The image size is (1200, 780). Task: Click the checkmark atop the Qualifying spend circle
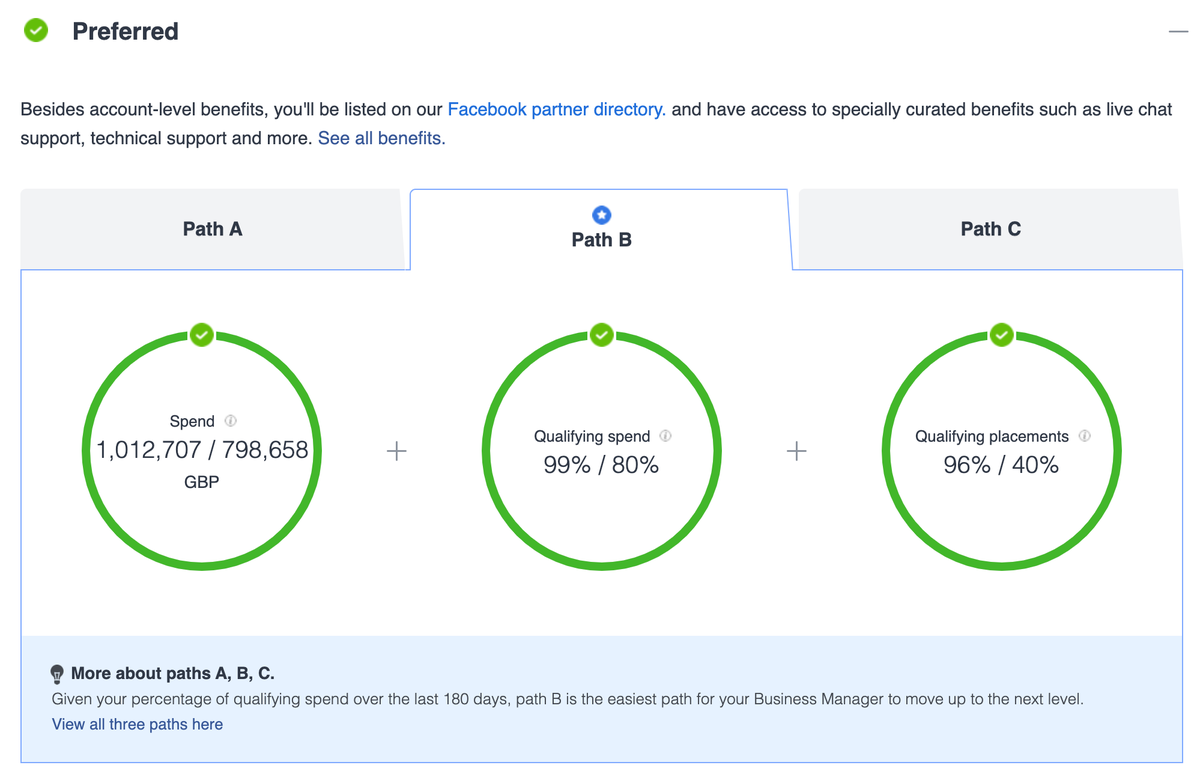pyautogui.click(x=601, y=334)
